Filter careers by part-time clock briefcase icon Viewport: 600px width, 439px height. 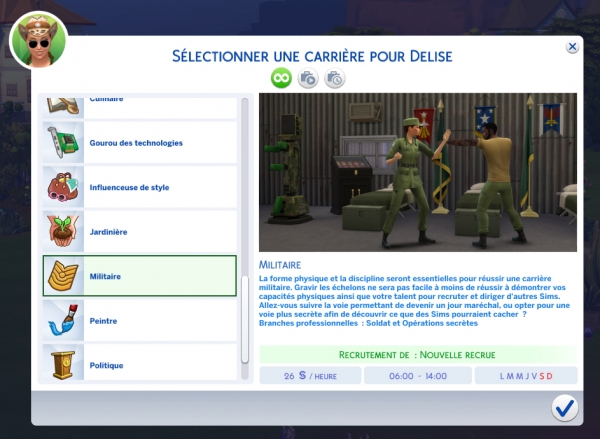(x=335, y=78)
